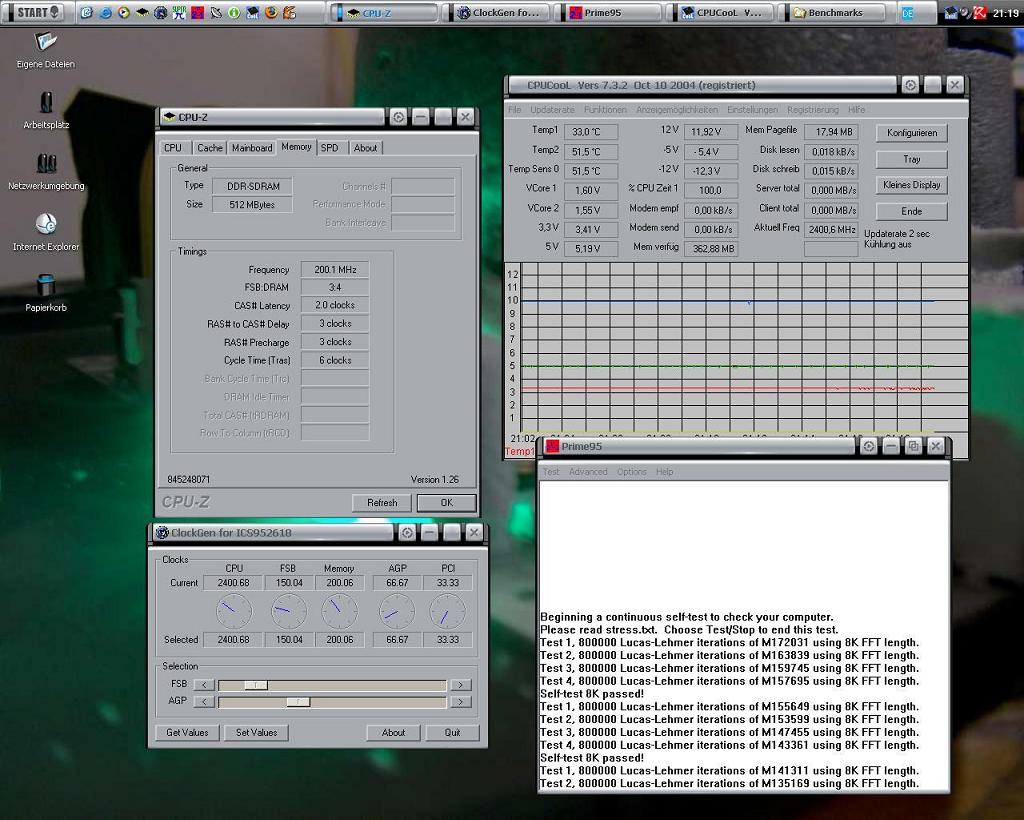Click CPUCool icon in system tray
This screenshot has height=820, width=1024.
point(952,12)
